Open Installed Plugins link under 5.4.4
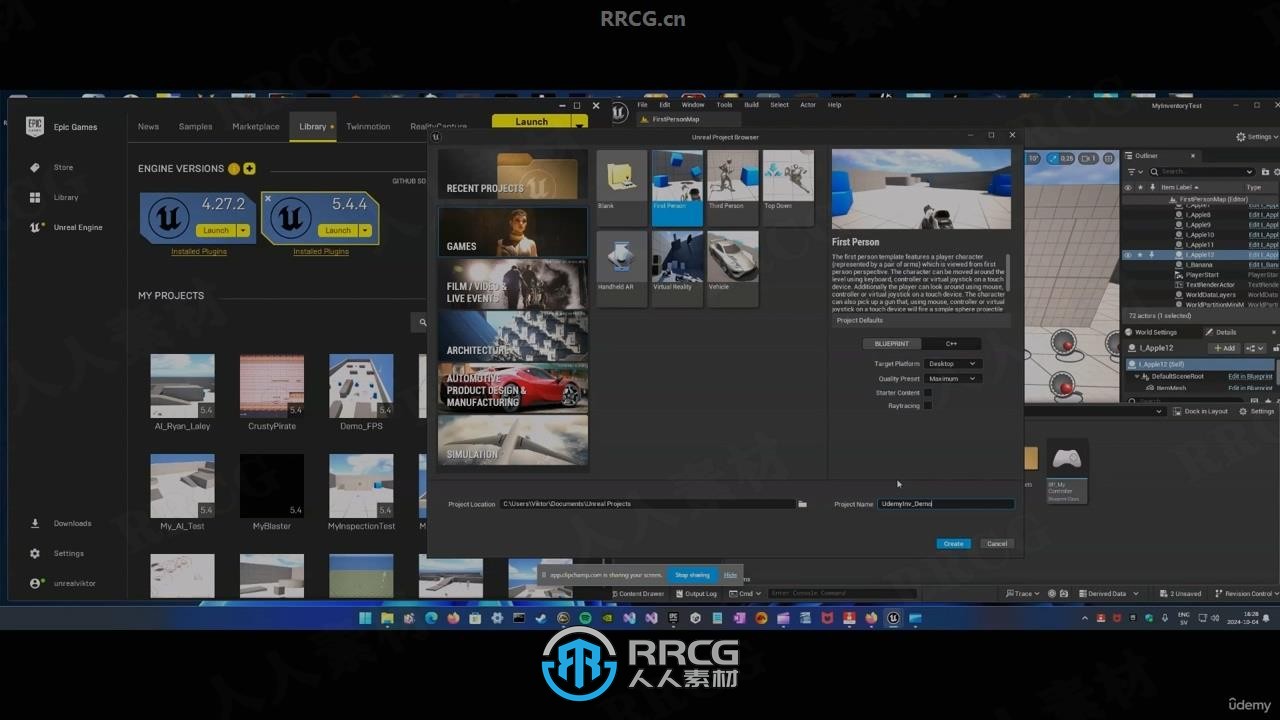Screen dimensions: 1280x720 [321, 252]
